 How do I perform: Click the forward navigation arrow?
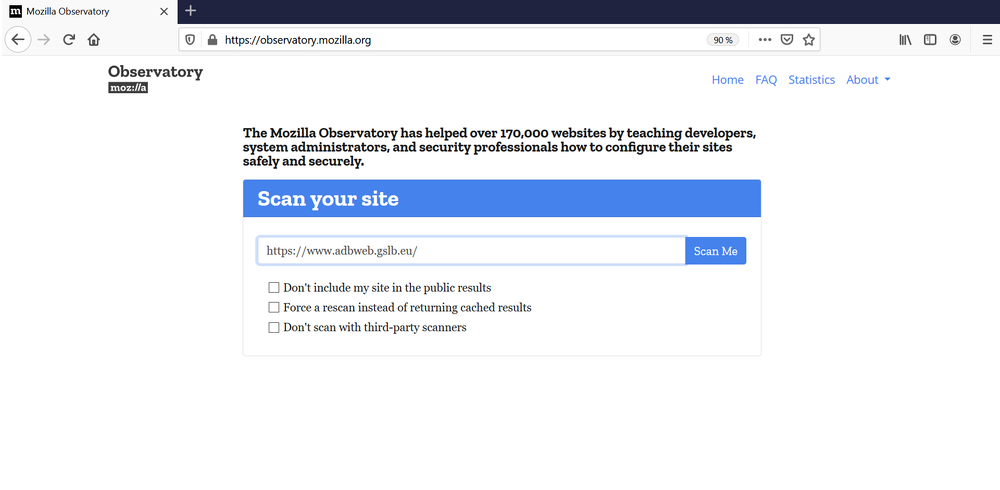point(43,40)
